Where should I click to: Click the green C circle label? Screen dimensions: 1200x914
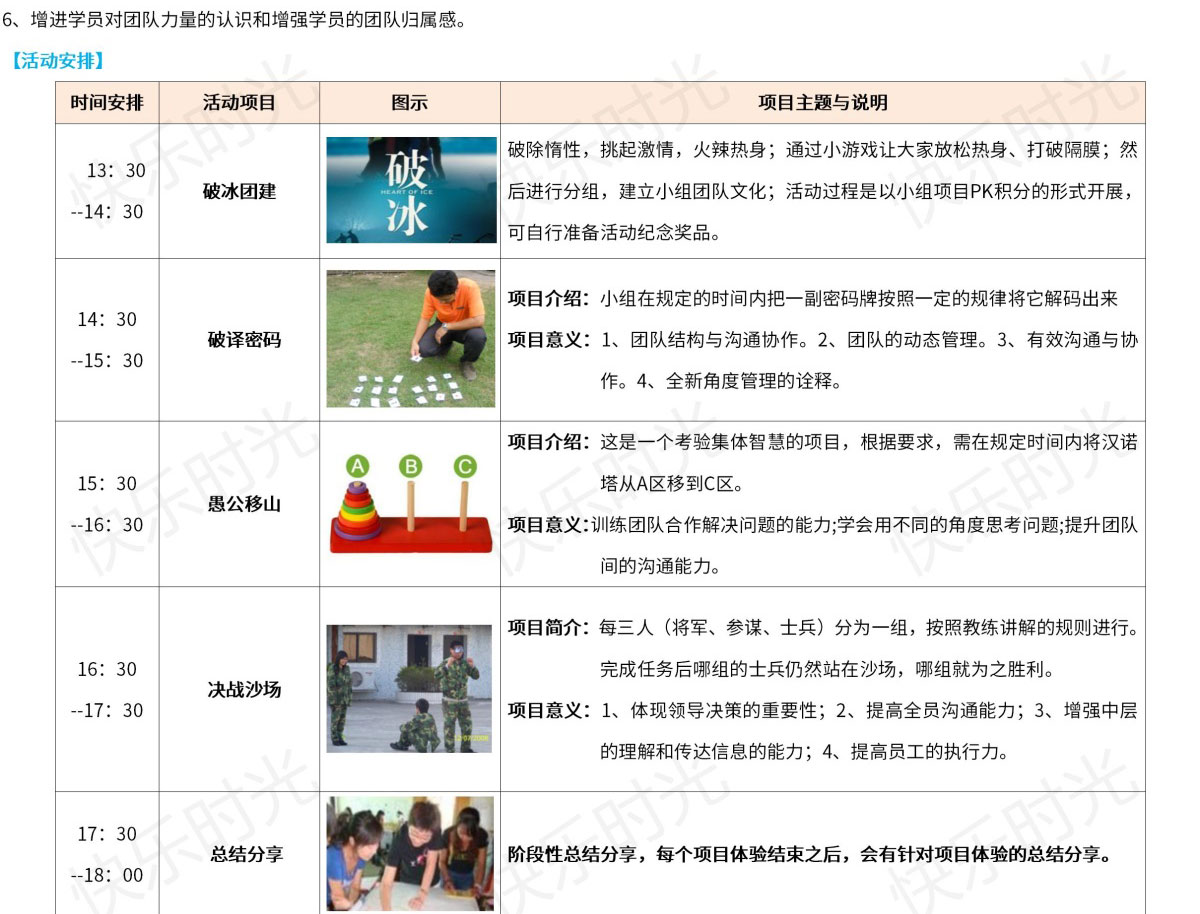coord(464,466)
